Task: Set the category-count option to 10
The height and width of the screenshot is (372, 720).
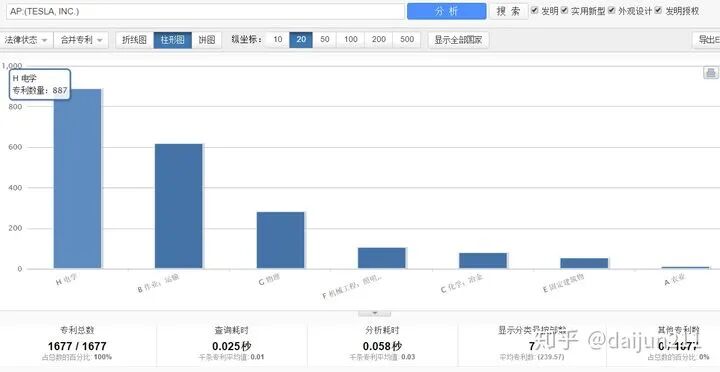Action: [x=278, y=39]
